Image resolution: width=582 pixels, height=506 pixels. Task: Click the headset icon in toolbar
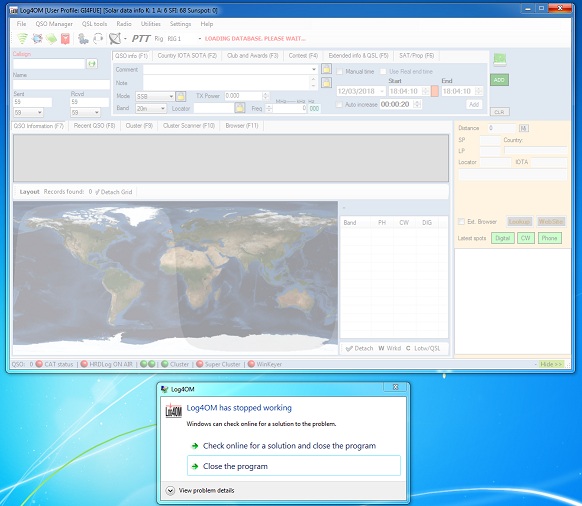(98, 38)
